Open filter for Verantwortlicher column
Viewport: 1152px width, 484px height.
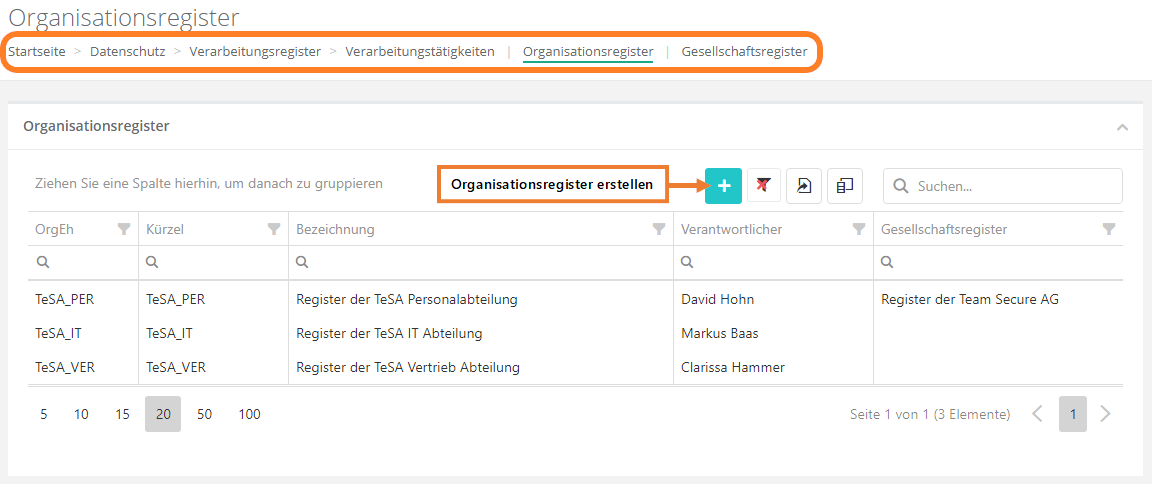coord(858,229)
